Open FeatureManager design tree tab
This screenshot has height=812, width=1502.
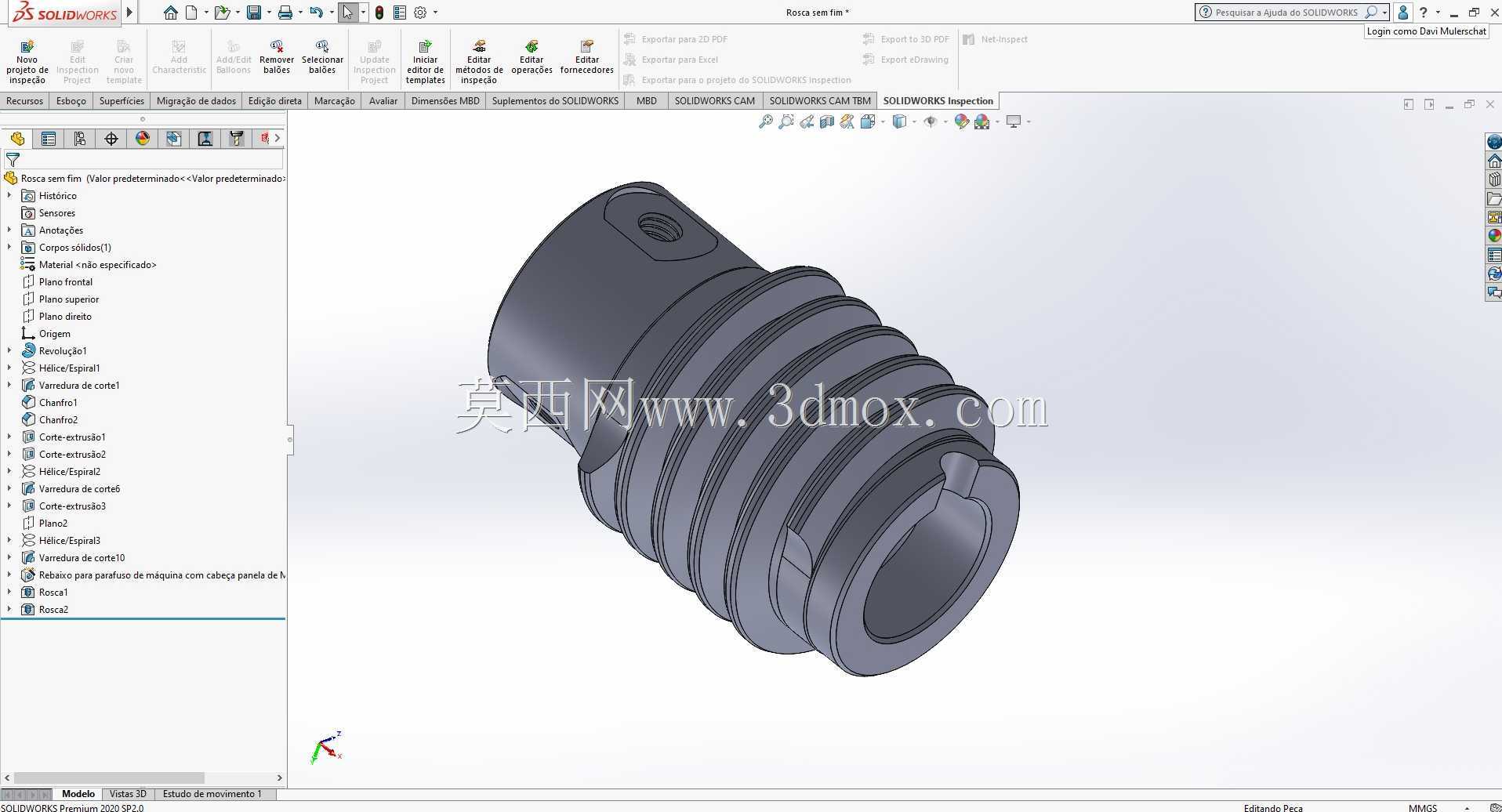pyautogui.click(x=17, y=139)
